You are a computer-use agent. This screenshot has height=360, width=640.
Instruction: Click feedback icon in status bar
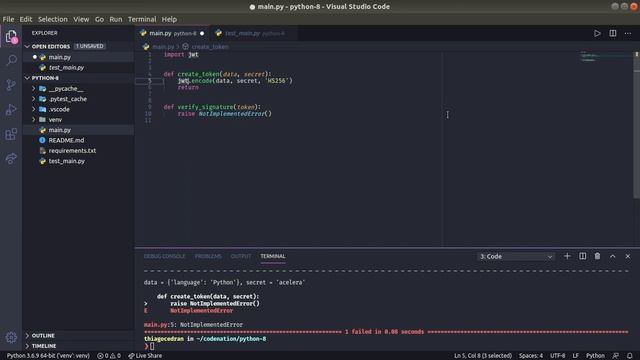[x=616, y=356]
